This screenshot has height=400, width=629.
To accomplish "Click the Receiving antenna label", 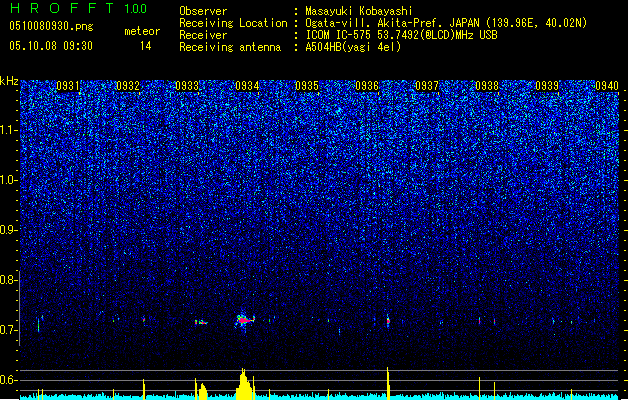I will [230, 47].
